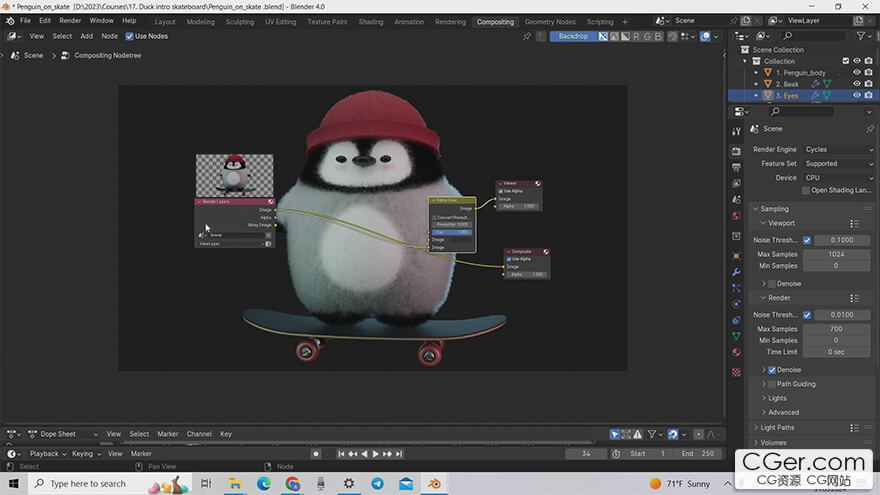Screen dimensions: 880x495
Task: Expand the Light Paths panel
Action: point(755,428)
